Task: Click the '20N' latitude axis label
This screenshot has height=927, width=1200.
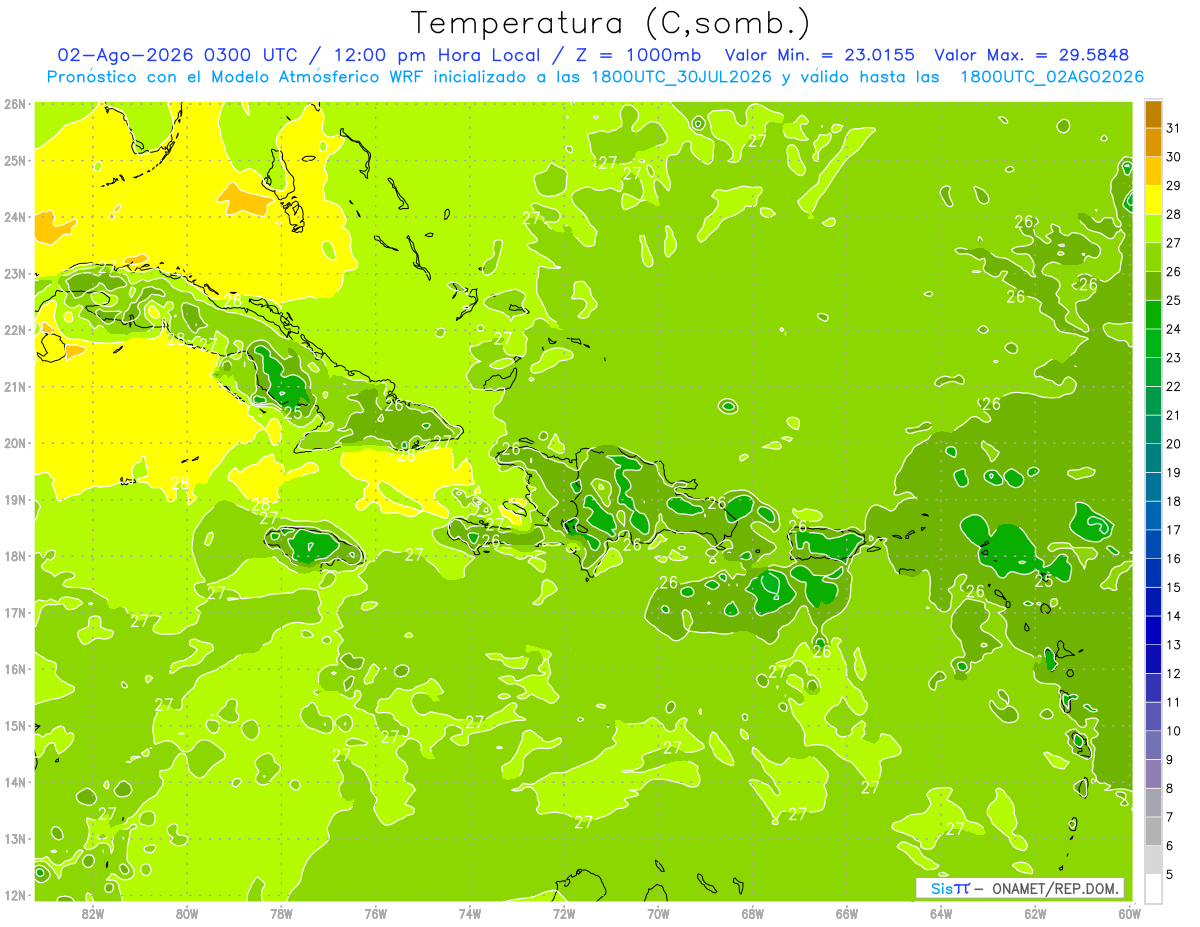Action: point(15,443)
